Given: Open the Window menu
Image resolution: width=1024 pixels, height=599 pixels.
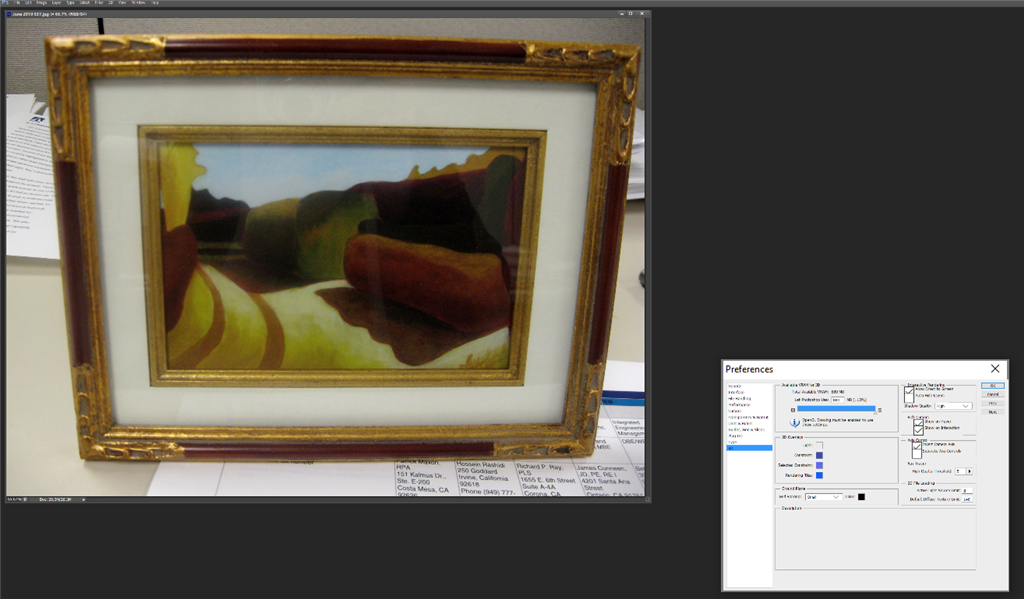Looking at the screenshot, I should click(x=138, y=3).
